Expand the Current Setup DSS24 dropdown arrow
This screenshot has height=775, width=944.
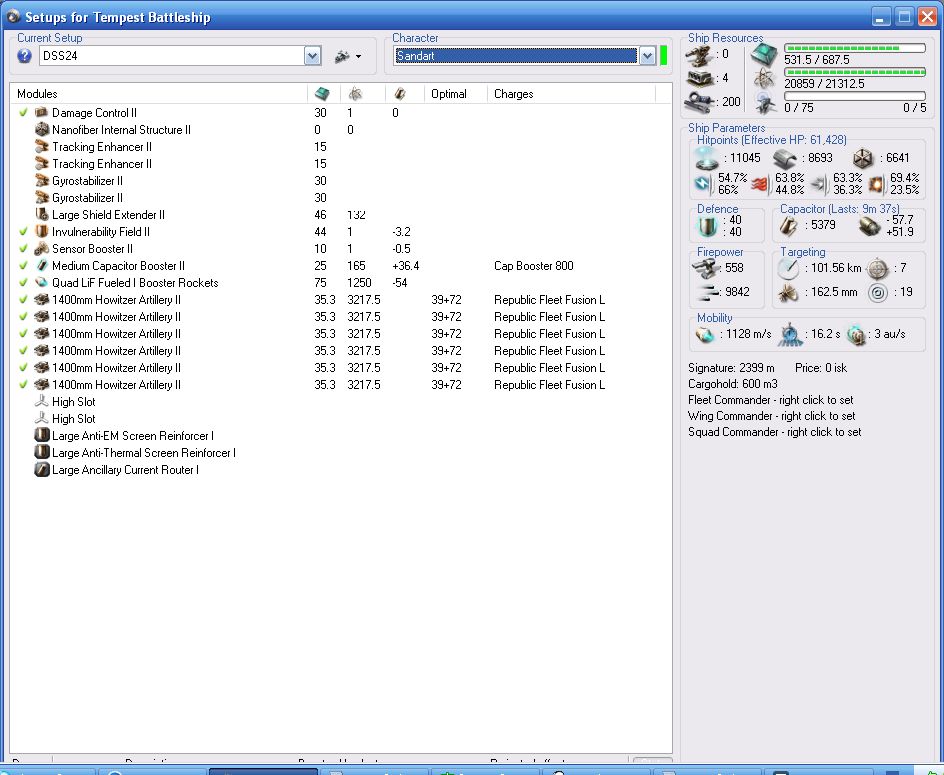tap(312, 56)
